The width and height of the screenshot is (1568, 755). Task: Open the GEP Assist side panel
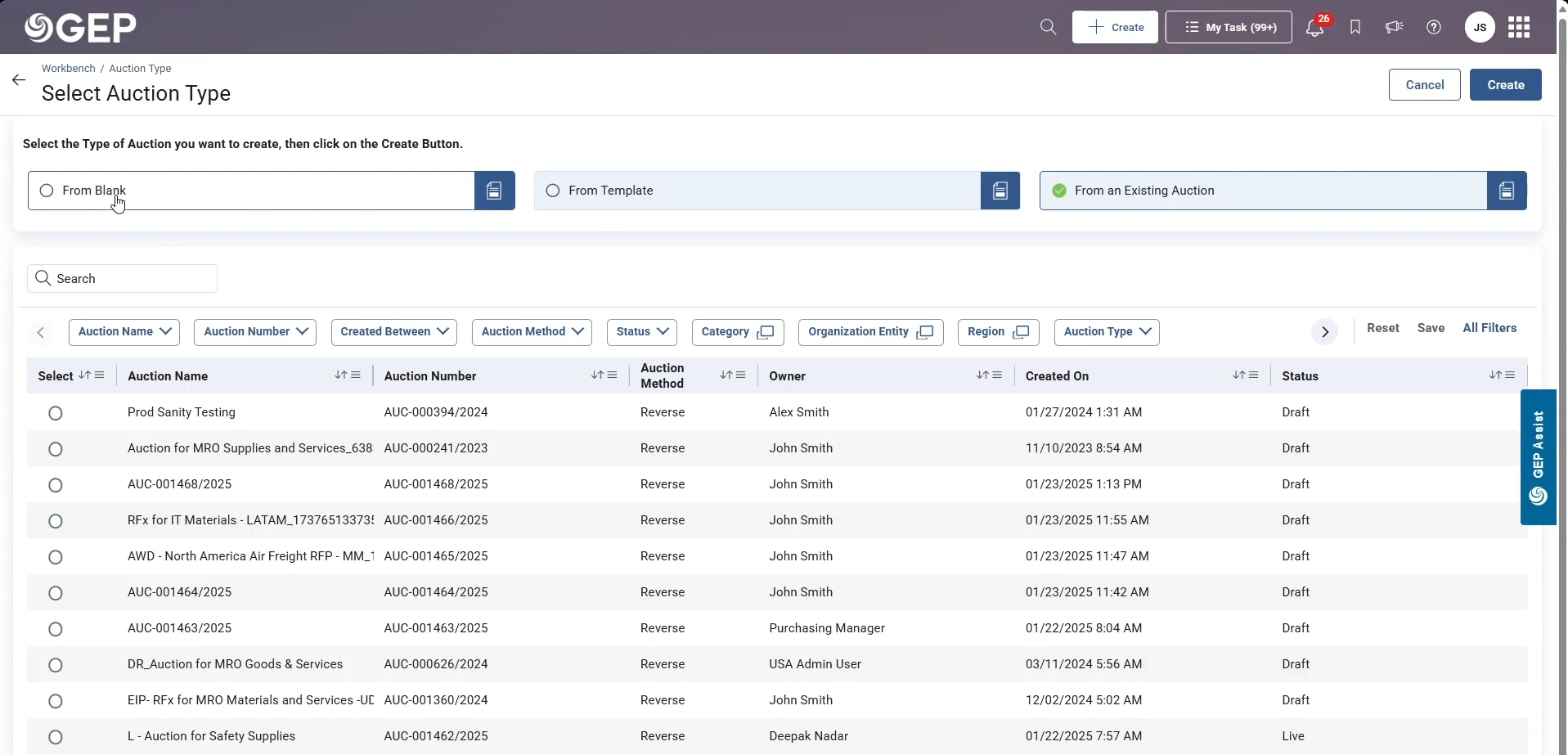pos(1538,456)
